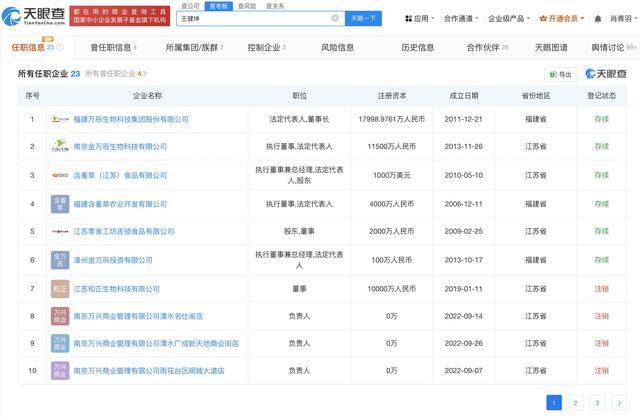Clear the search box with the X icon
This screenshot has height=418, width=640.
pos(335,18)
